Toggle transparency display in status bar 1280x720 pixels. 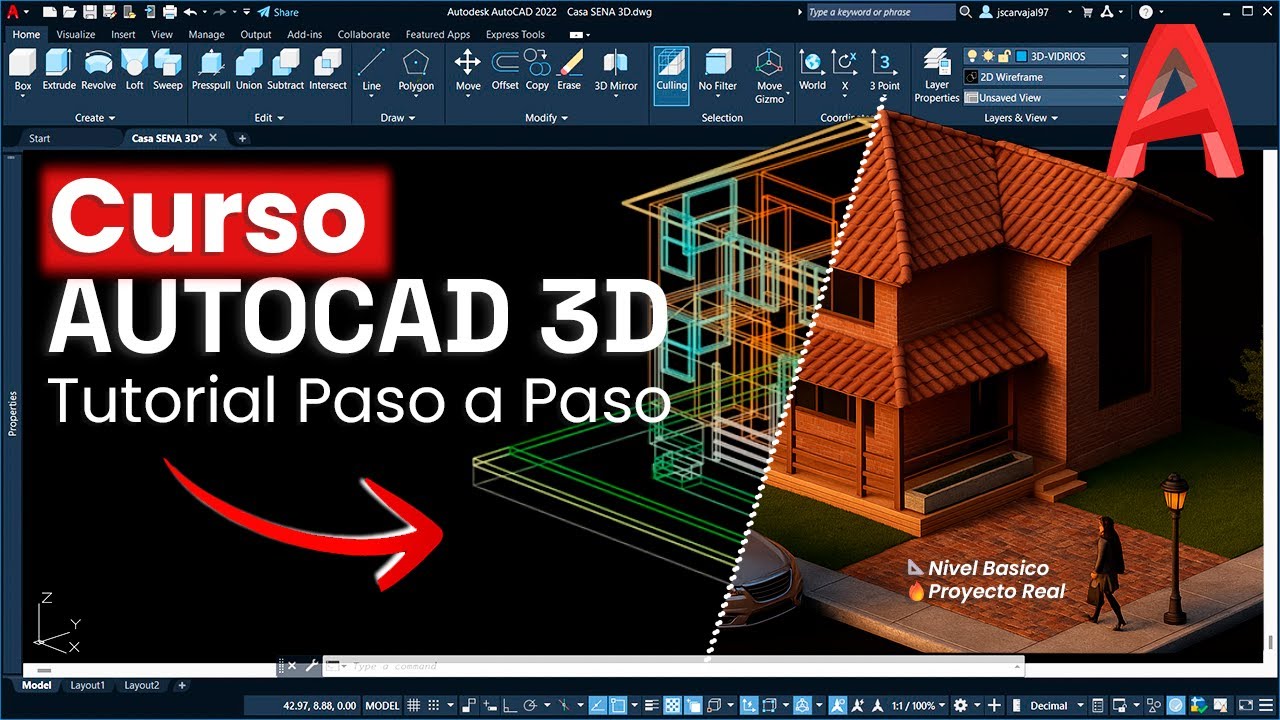coord(673,705)
